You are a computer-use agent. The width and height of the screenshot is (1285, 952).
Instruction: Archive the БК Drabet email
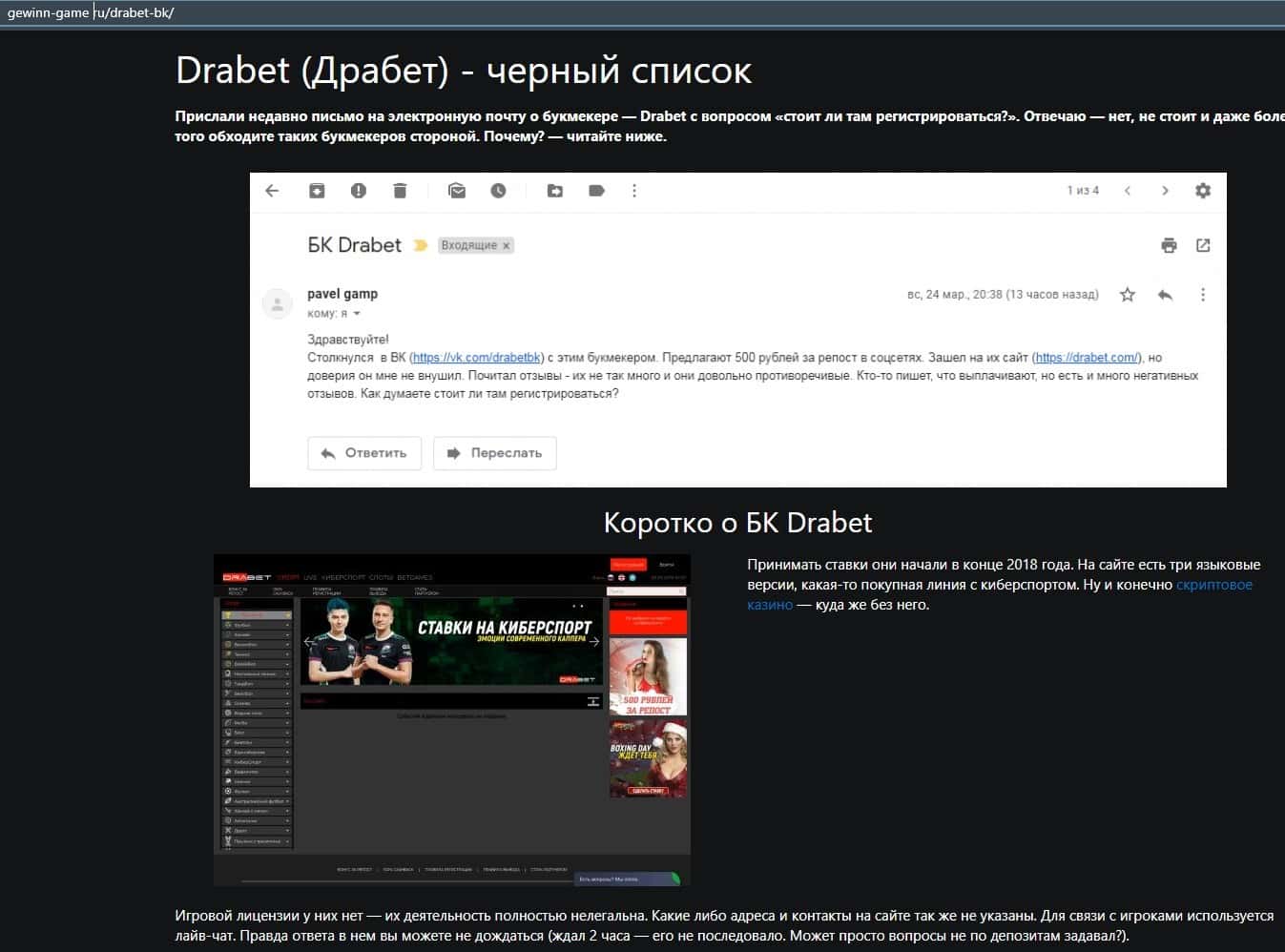pyautogui.click(x=317, y=191)
